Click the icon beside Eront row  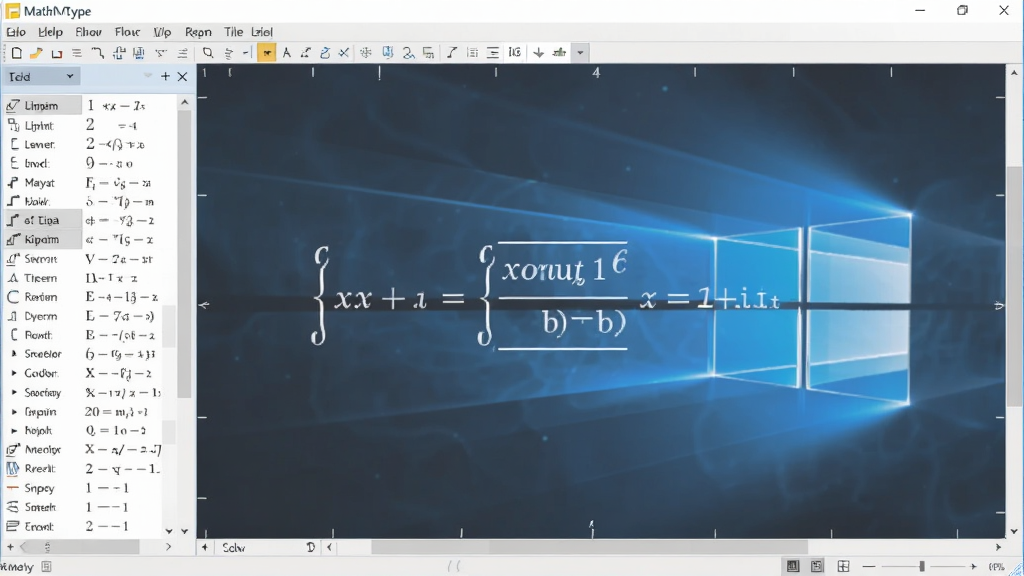click(x=12, y=526)
